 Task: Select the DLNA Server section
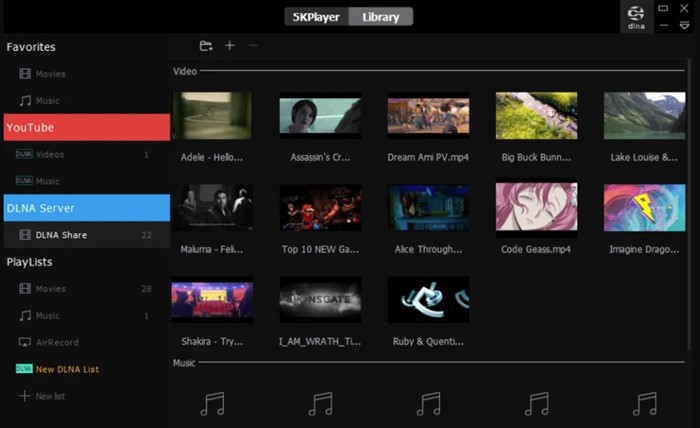coord(87,208)
